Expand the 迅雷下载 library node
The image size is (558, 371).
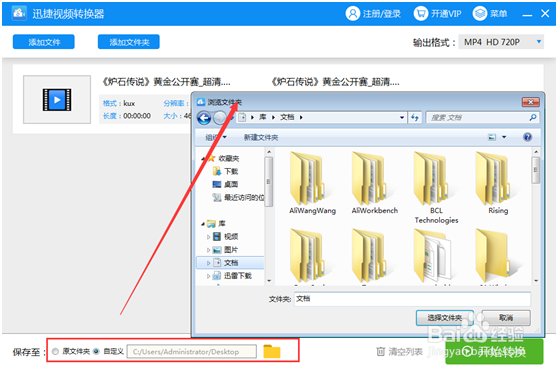tap(209, 276)
